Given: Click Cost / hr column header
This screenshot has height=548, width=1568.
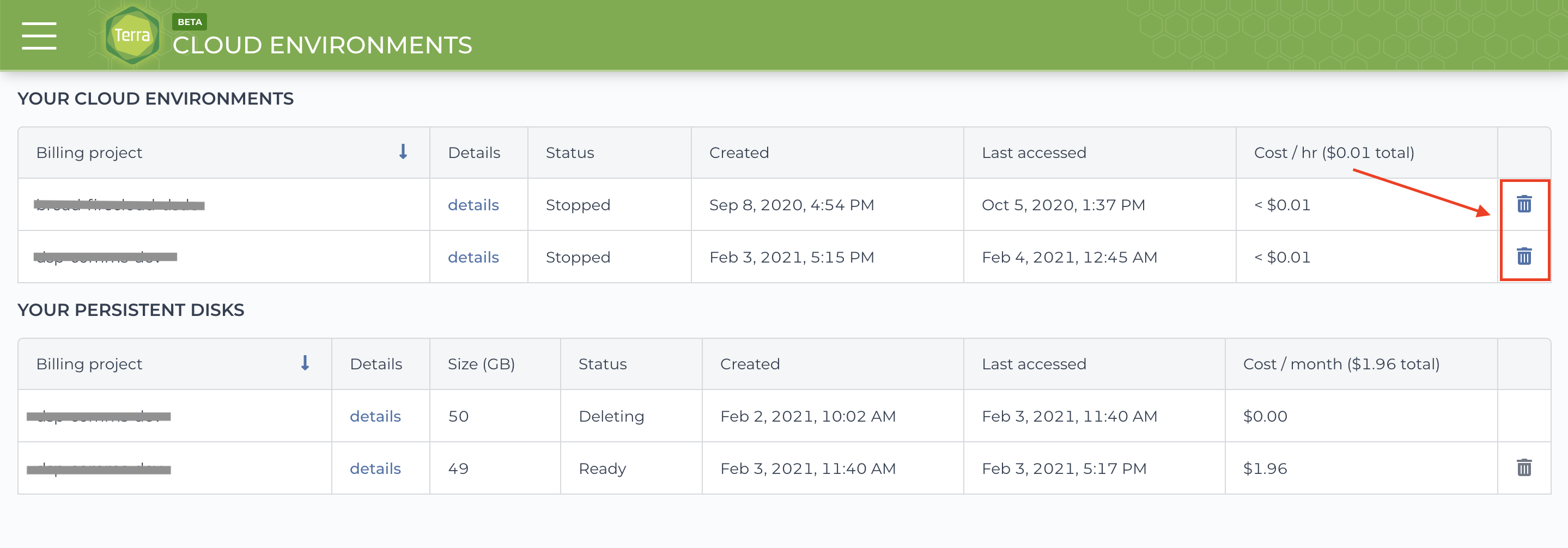Looking at the screenshot, I should [x=1334, y=153].
